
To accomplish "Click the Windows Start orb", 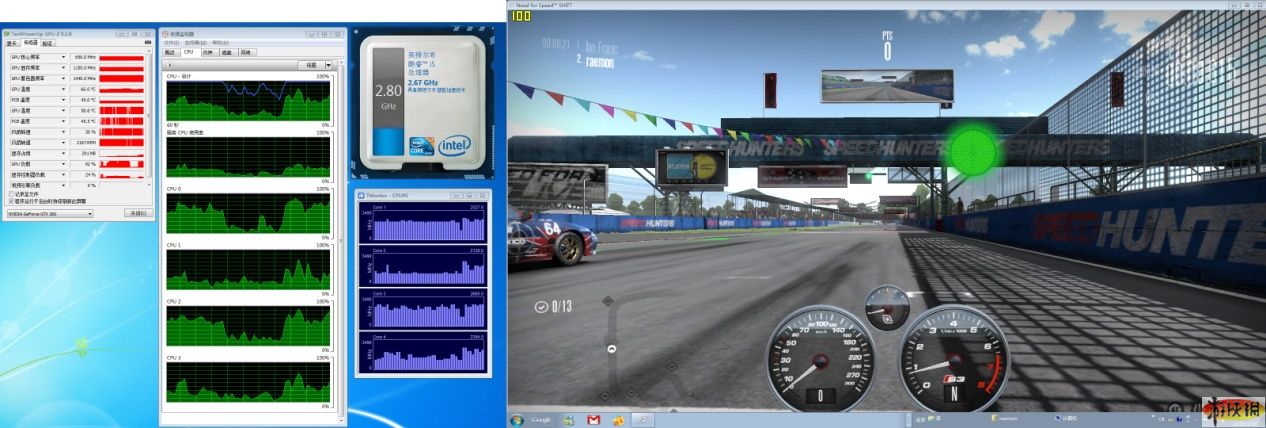I will pyautogui.click(x=517, y=419).
